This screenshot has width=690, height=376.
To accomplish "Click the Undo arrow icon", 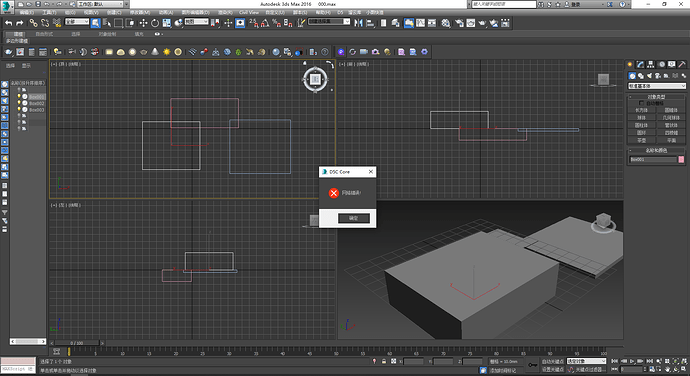I will (x=8, y=23).
